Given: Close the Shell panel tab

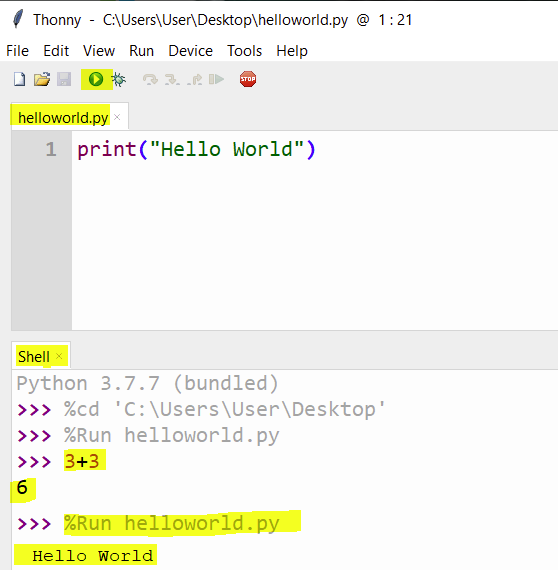Looking at the screenshot, I should 59,356.
